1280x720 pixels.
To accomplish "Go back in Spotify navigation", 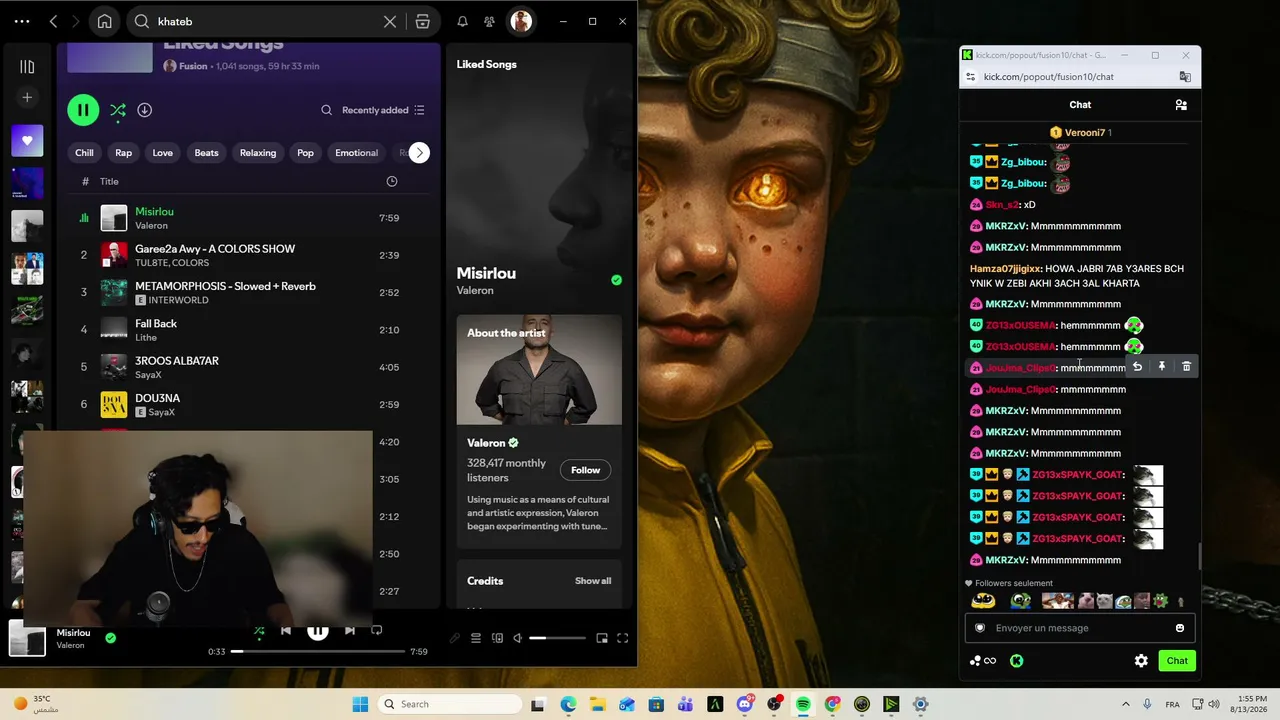I will [54, 21].
